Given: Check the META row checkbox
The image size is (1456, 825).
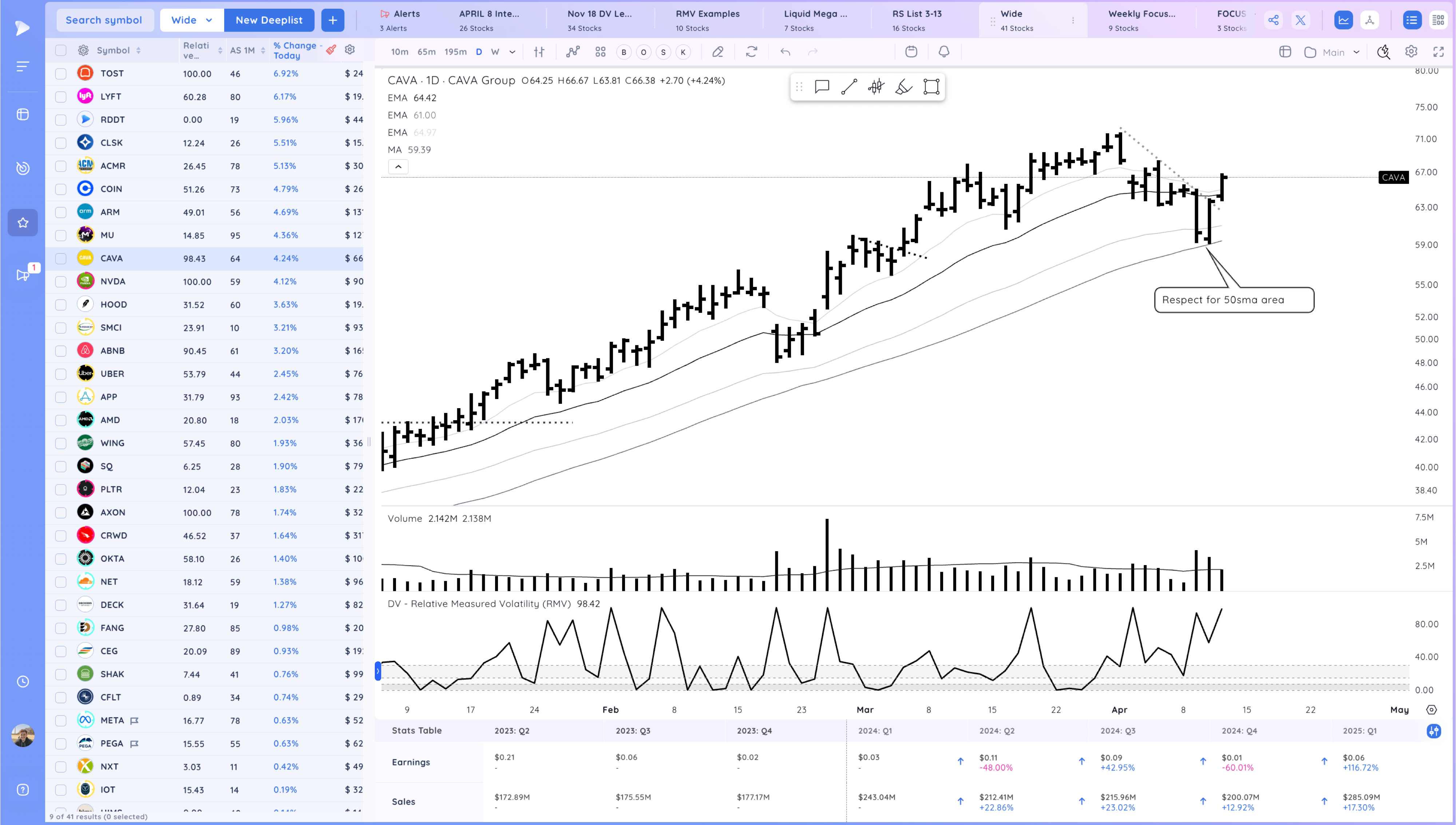Looking at the screenshot, I should click(x=60, y=721).
